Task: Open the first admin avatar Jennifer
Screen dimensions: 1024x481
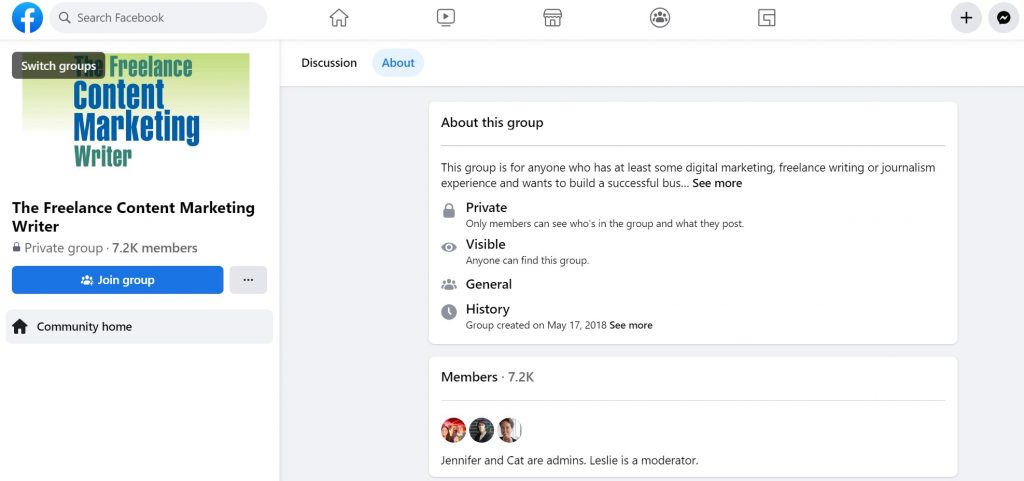Action: coord(454,430)
